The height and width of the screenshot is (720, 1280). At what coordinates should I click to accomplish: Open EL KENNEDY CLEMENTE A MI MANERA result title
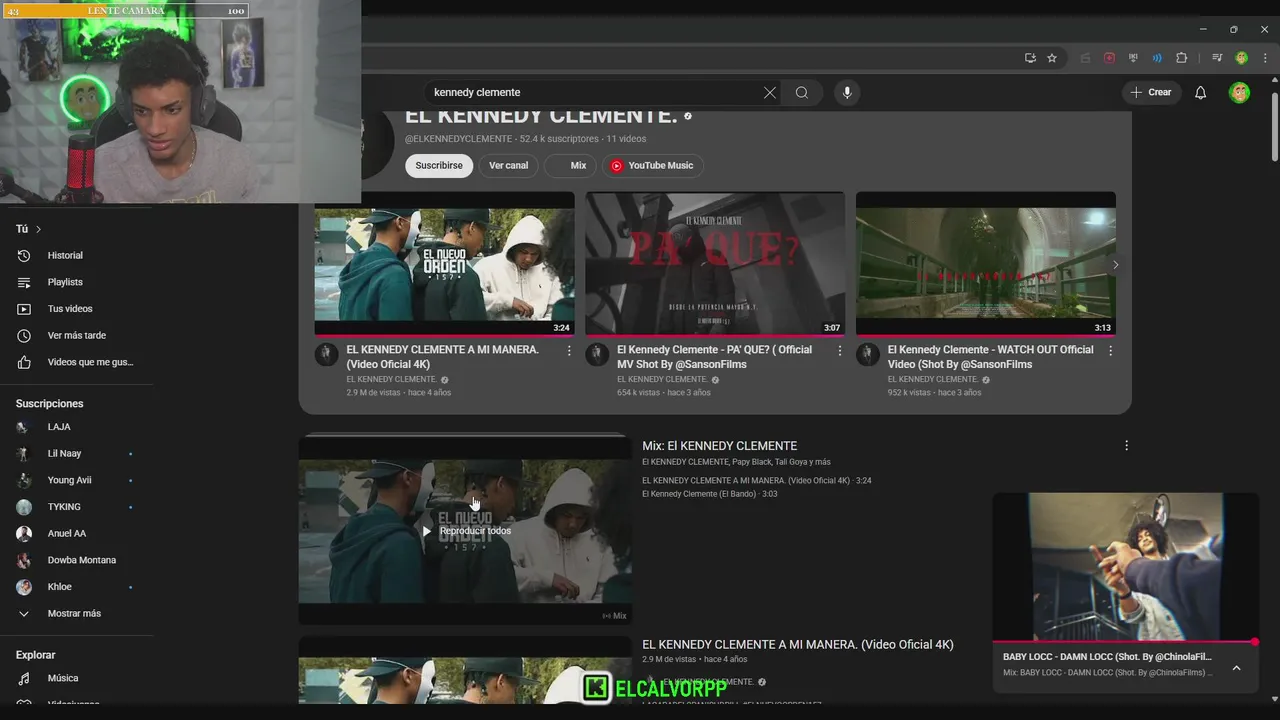[x=797, y=645]
